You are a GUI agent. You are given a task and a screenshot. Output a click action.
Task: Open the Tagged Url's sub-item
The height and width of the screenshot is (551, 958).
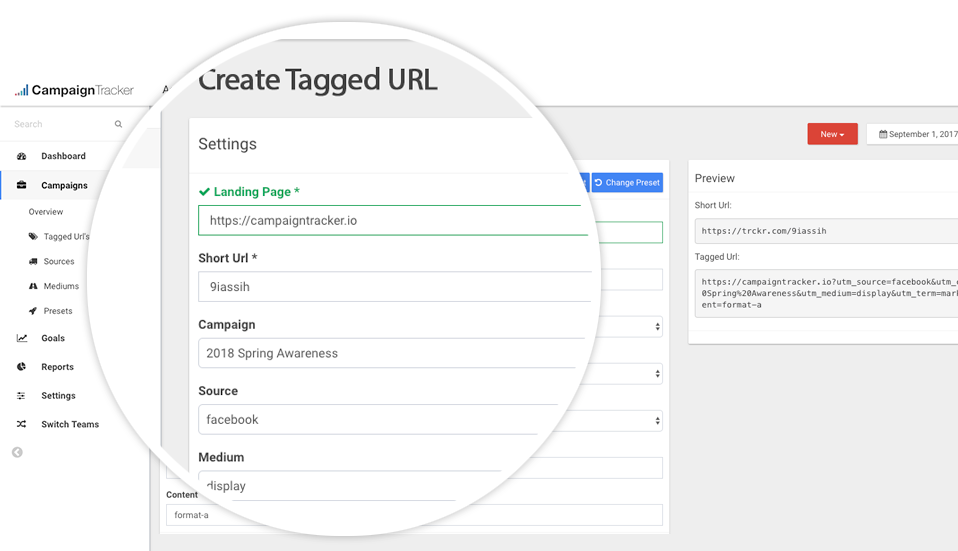67,236
